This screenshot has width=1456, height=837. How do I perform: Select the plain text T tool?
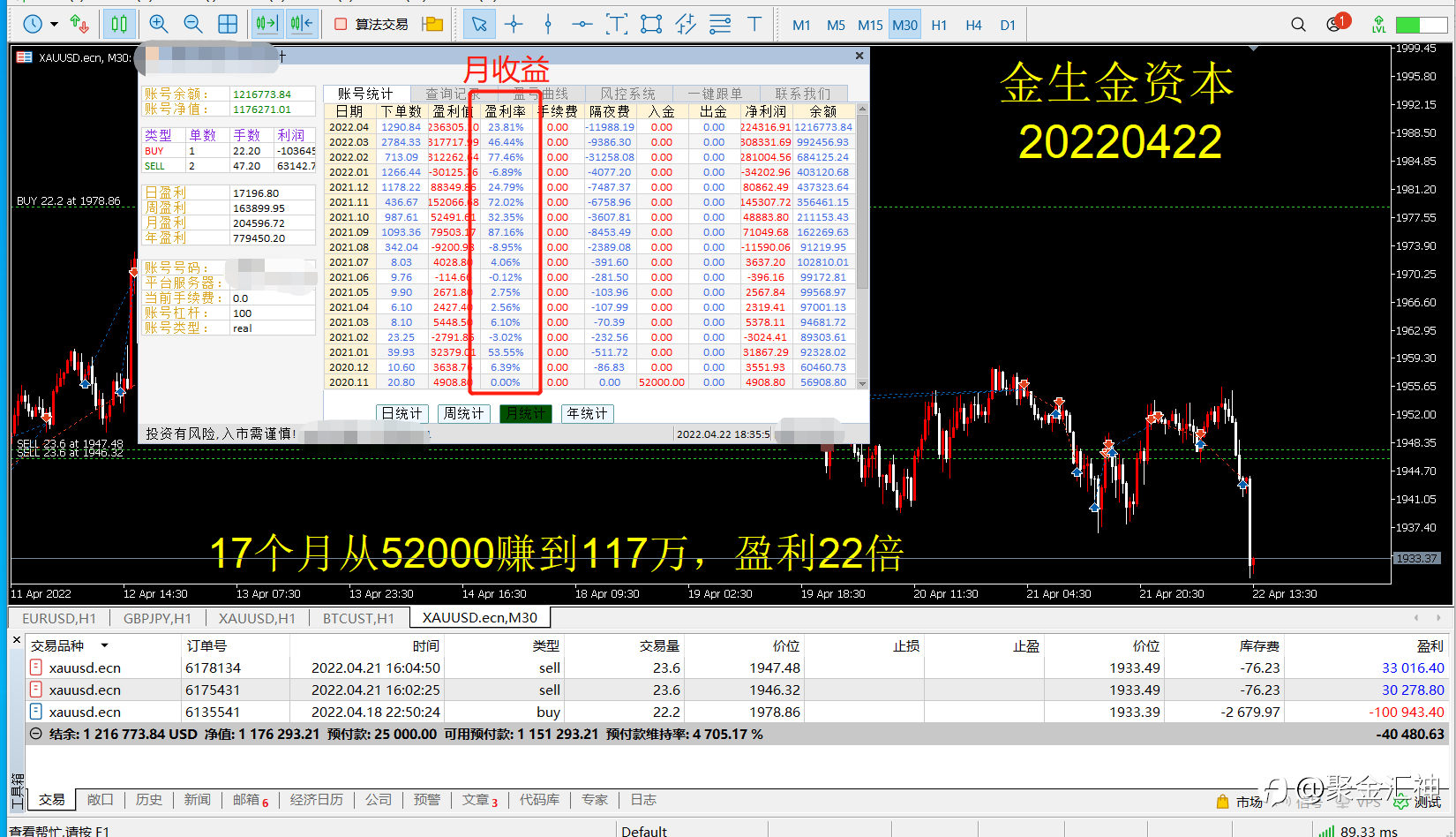[754, 24]
